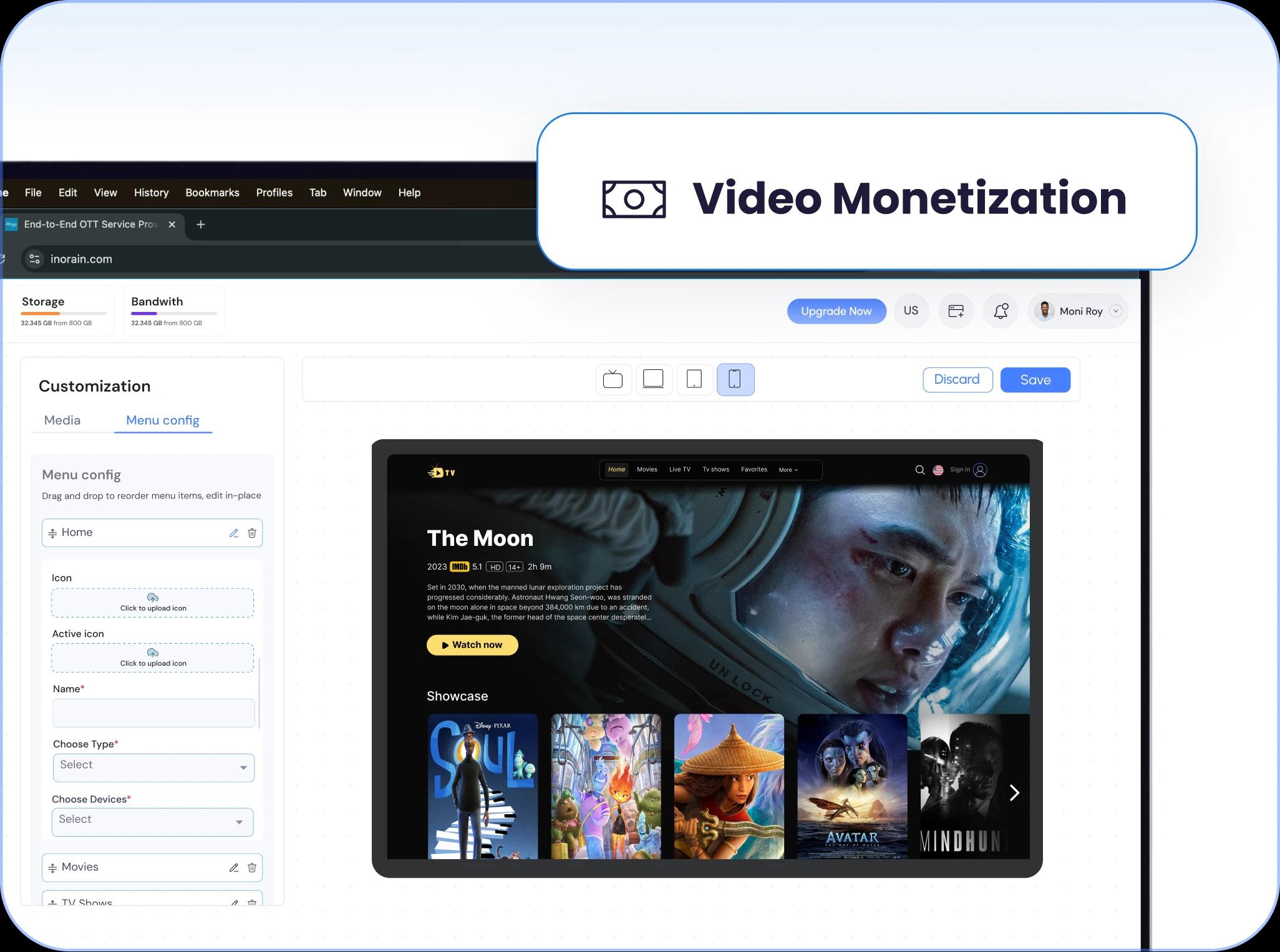The image size is (1280, 952).
Task: Click the Upgrade Now button
Action: click(x=836, y=311)
